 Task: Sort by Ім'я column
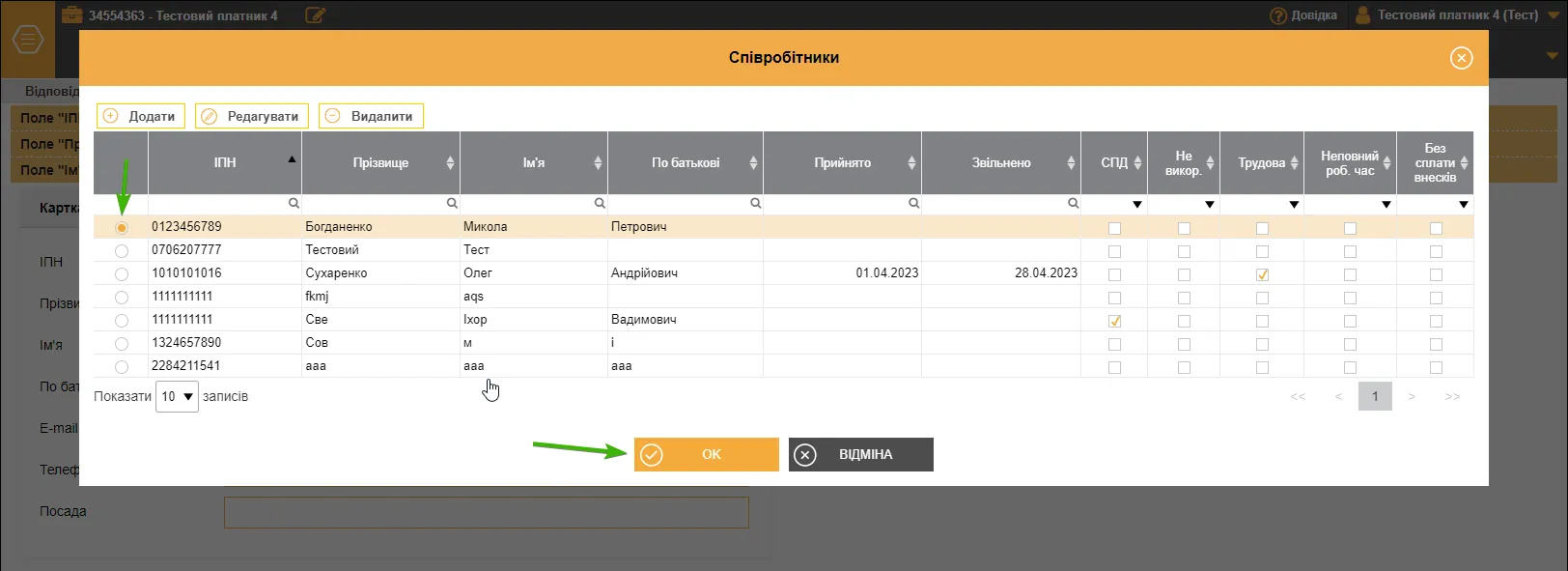[x=598, y=163]
